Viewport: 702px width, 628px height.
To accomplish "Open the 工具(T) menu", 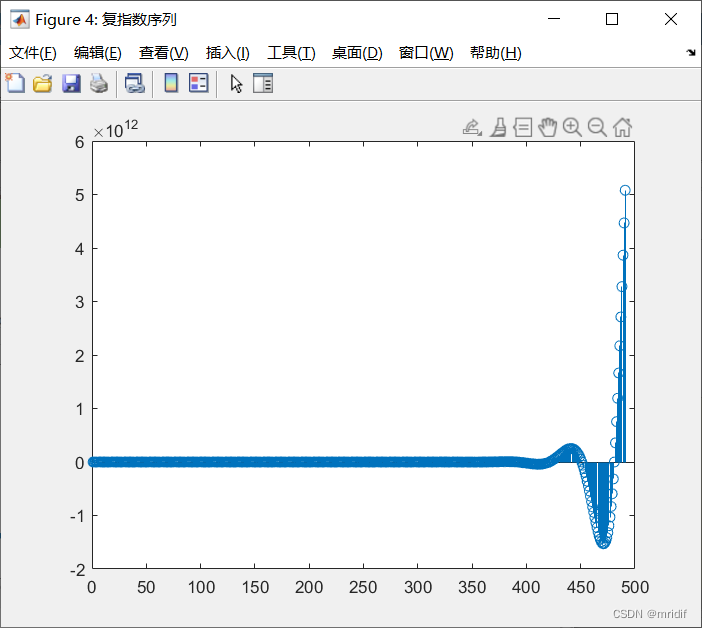I will click(291, 53).
